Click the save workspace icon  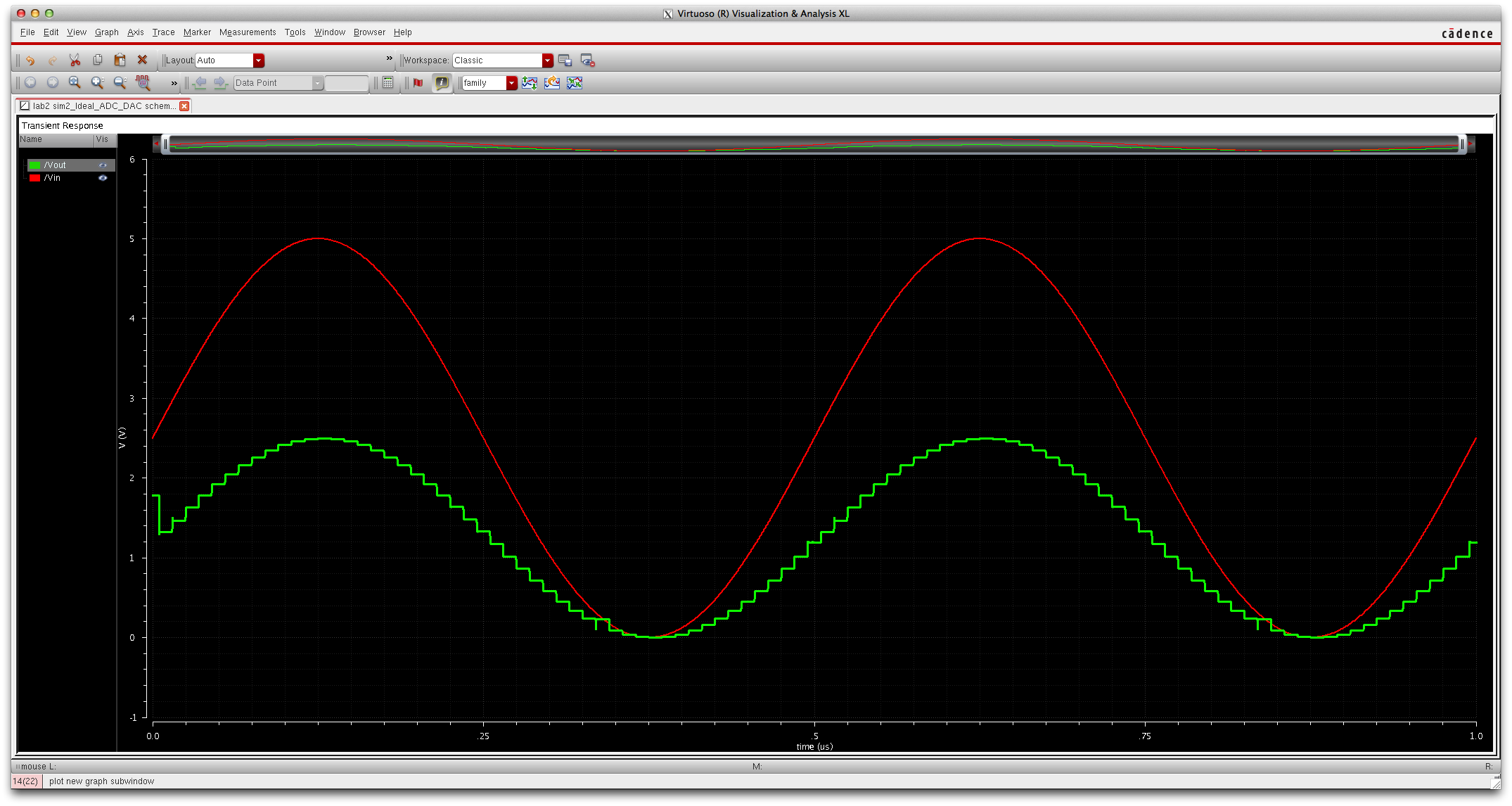(565, 60)
